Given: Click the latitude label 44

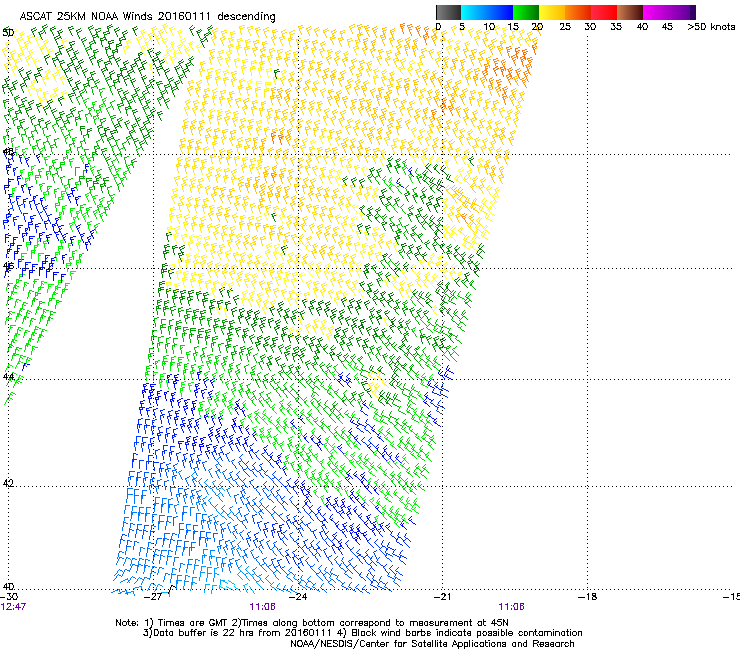Looking at the screenshot, I should click(x=8, y=377).
